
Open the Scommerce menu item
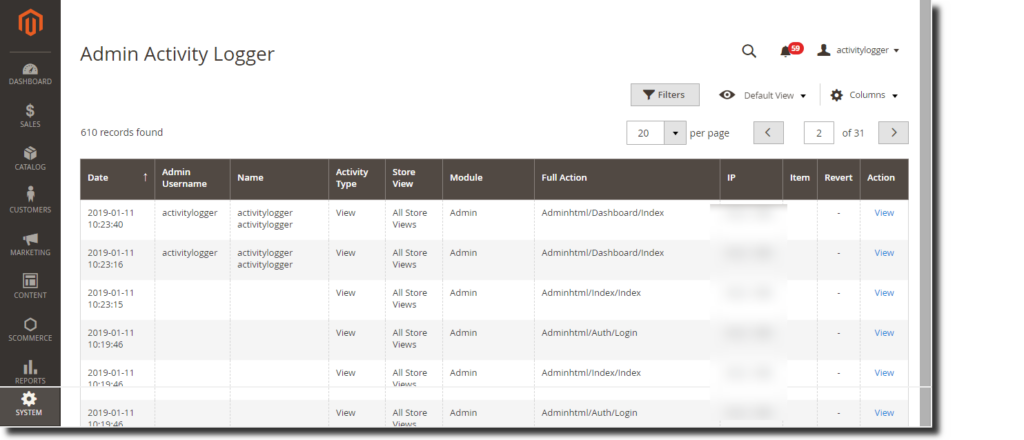[30, 329]
